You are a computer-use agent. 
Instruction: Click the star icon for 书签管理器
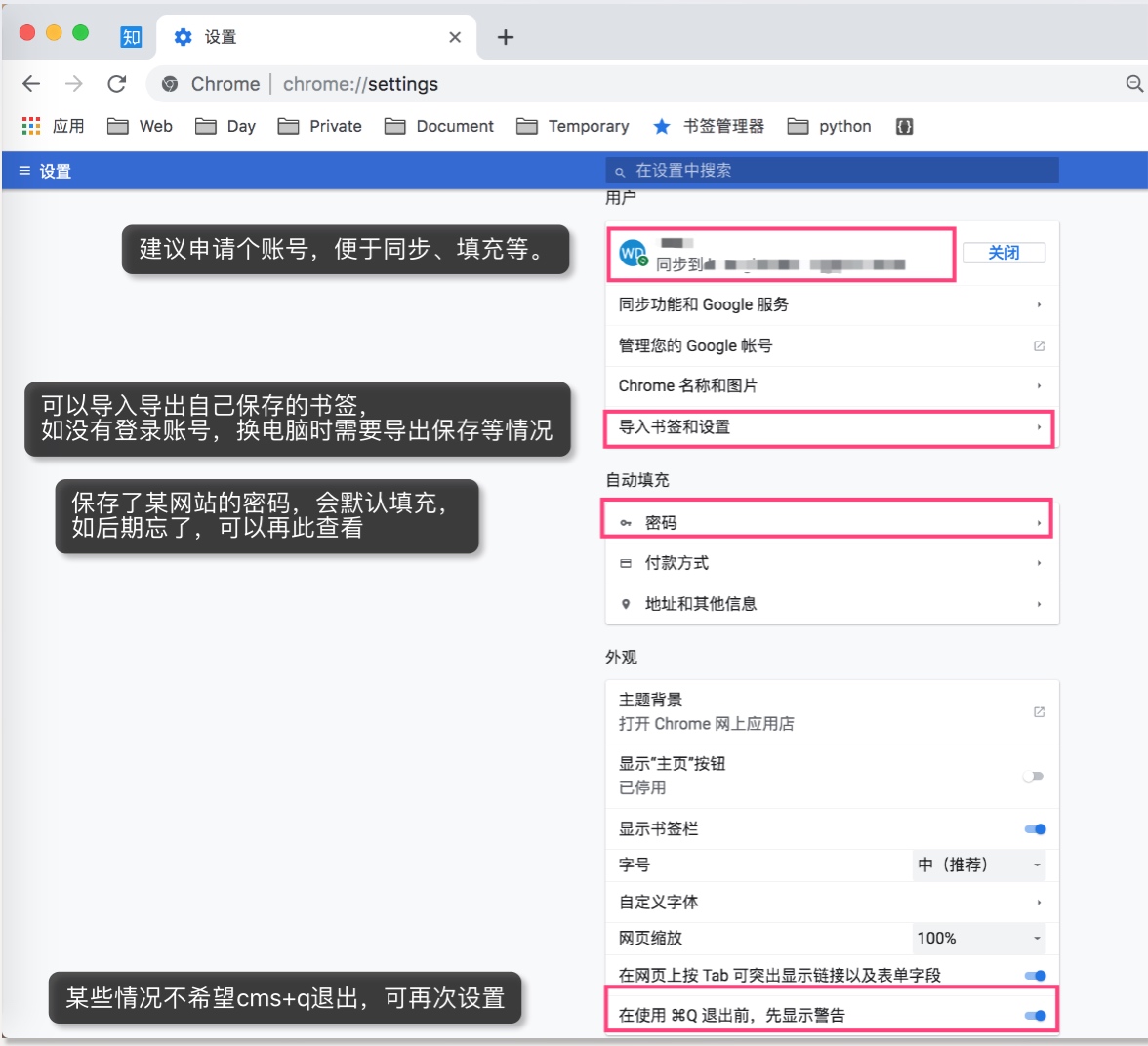coord(662,126)
